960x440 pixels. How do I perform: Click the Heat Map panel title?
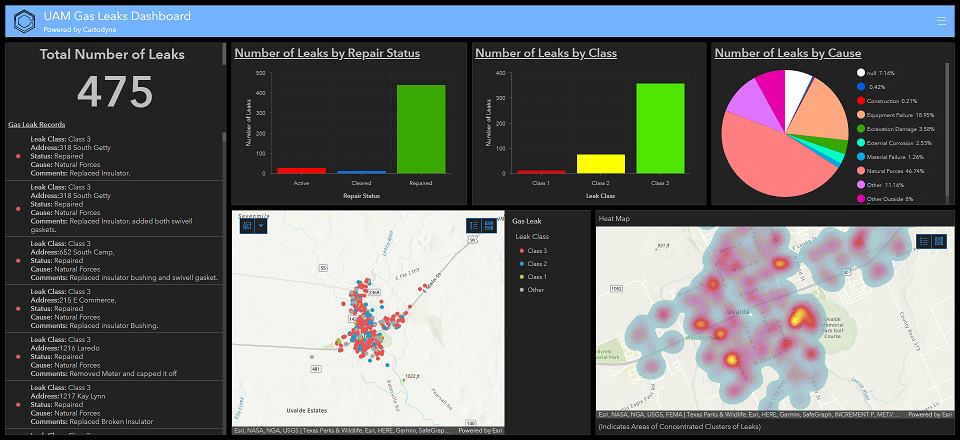pyautogui.click(x=613, y=218)
